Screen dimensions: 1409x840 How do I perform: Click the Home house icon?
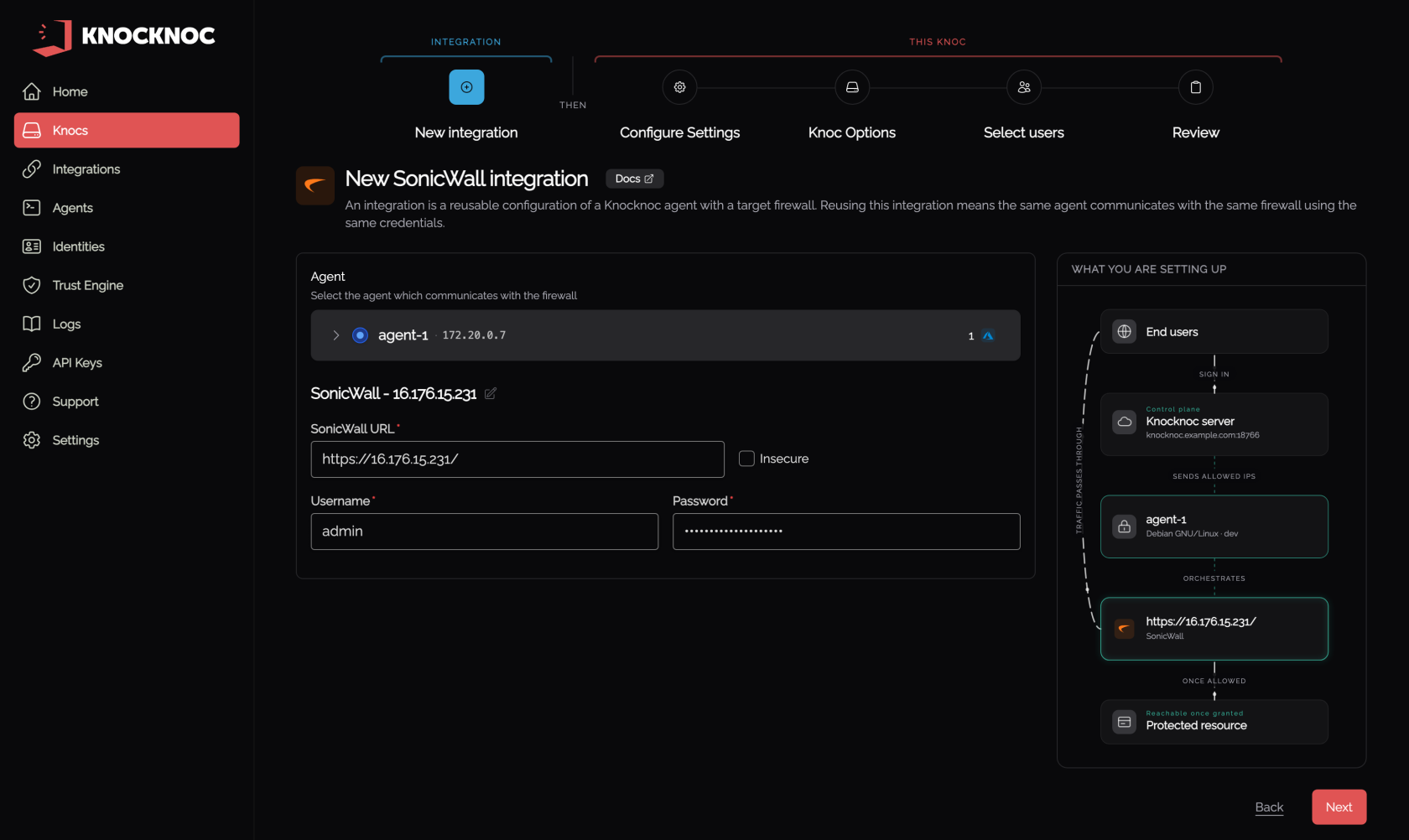coord(32,91)
